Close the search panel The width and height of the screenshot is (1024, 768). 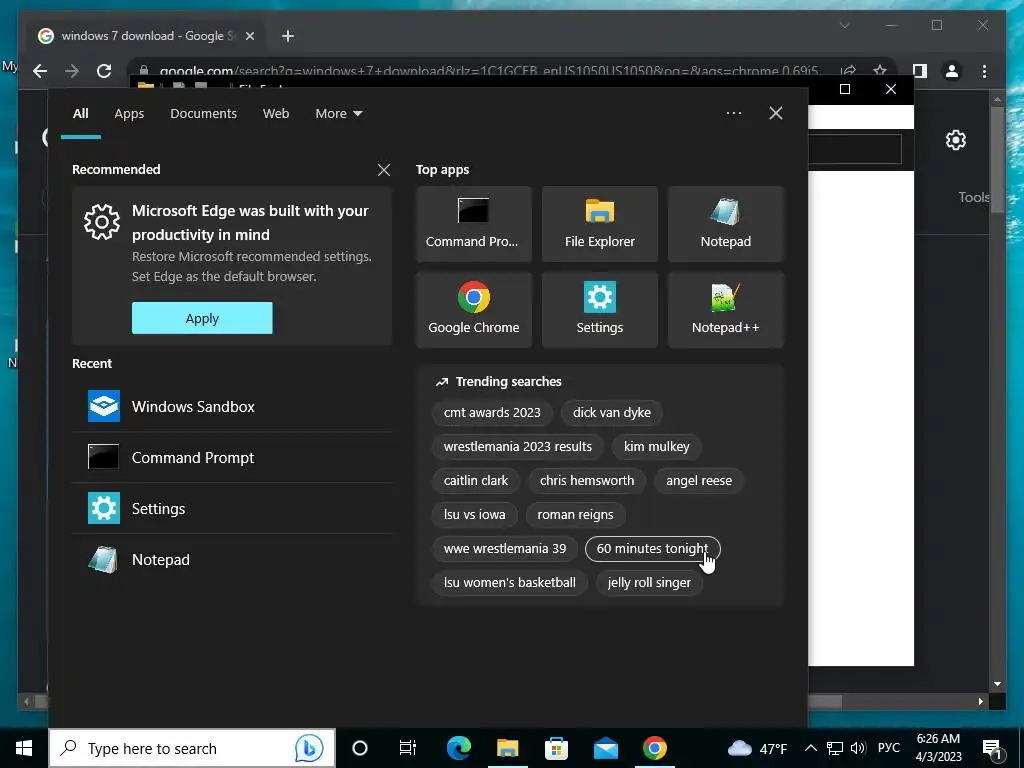776,113
